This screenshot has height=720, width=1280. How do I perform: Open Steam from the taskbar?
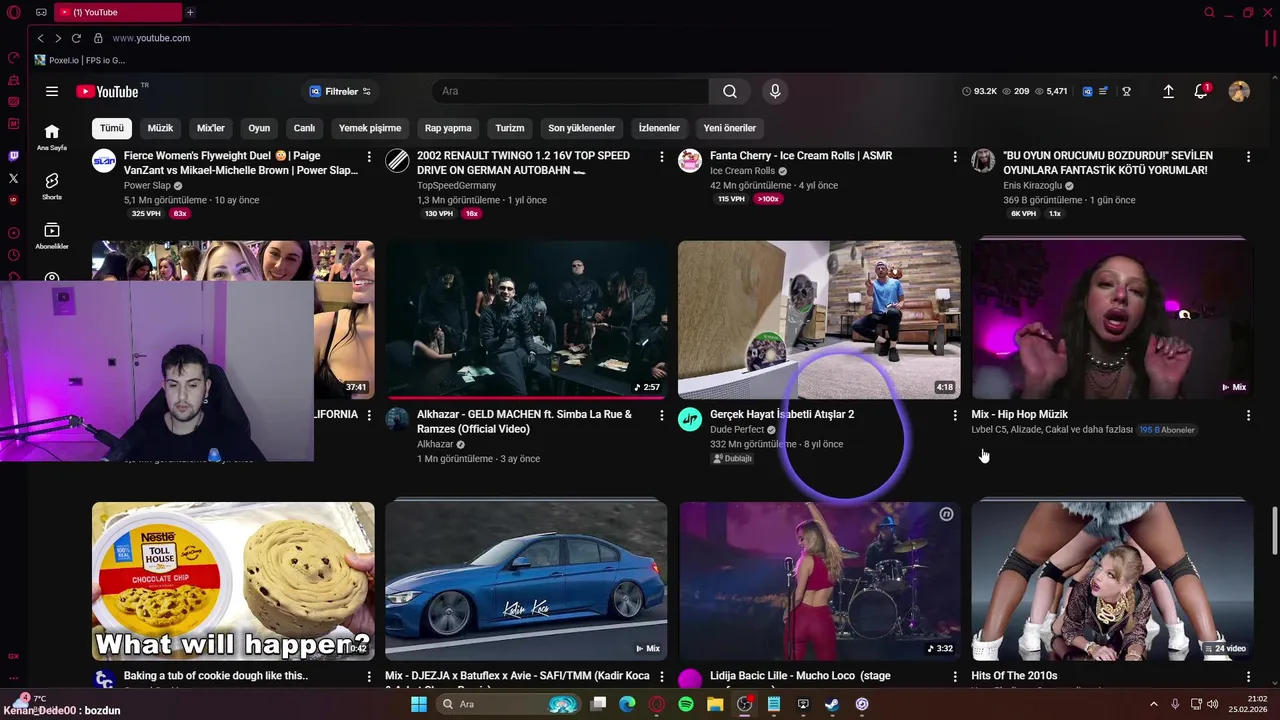coord(832,704)
